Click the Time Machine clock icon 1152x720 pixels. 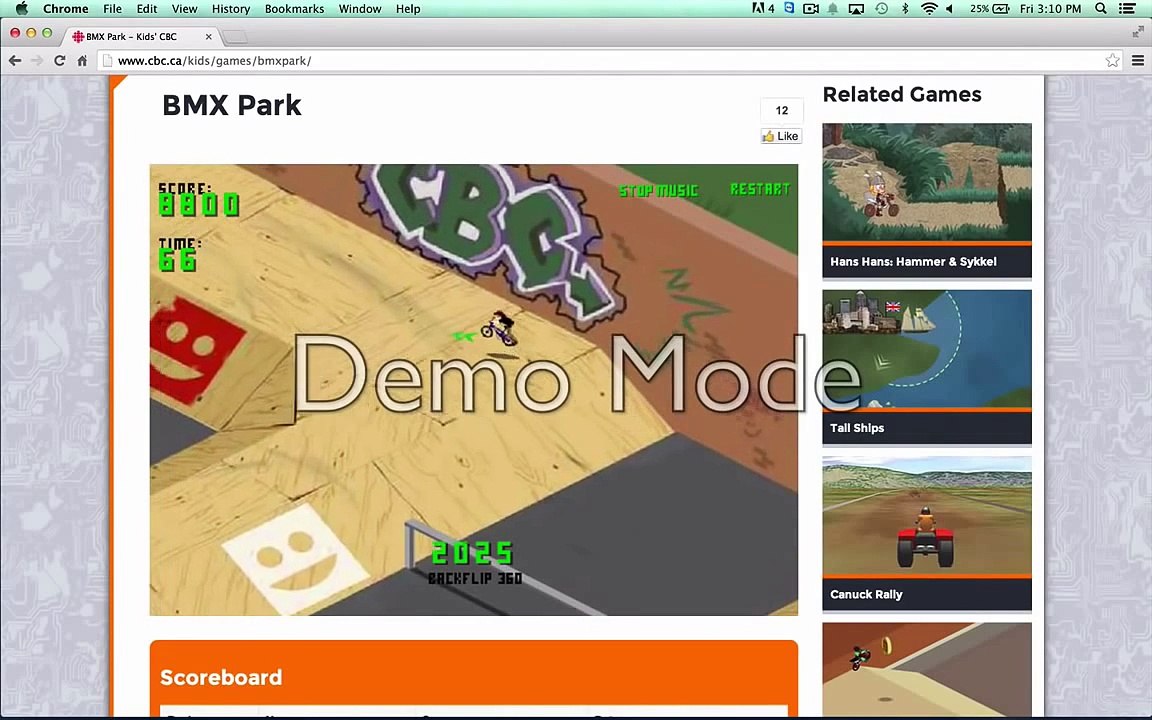click(x=882, y=9)
